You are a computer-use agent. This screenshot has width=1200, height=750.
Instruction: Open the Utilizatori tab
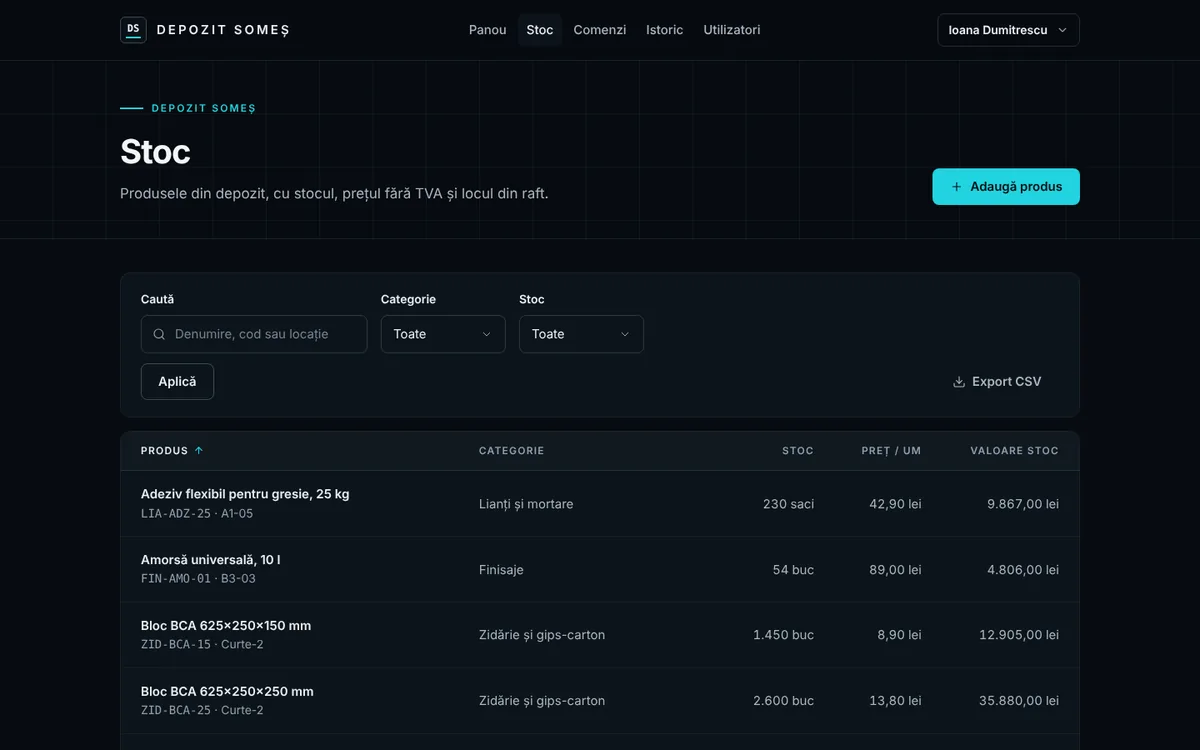[x=732, y=30]
